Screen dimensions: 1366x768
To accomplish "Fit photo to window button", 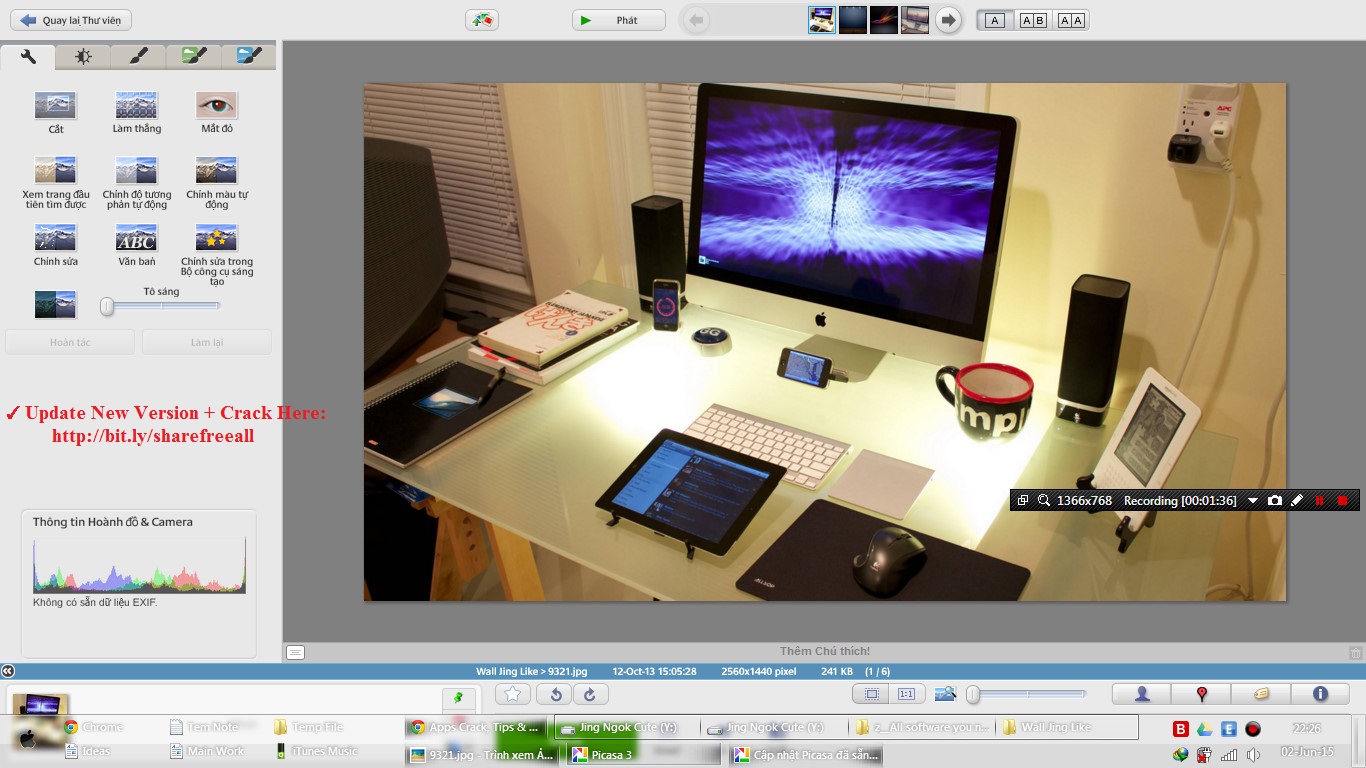I will [x=871, y=694].
